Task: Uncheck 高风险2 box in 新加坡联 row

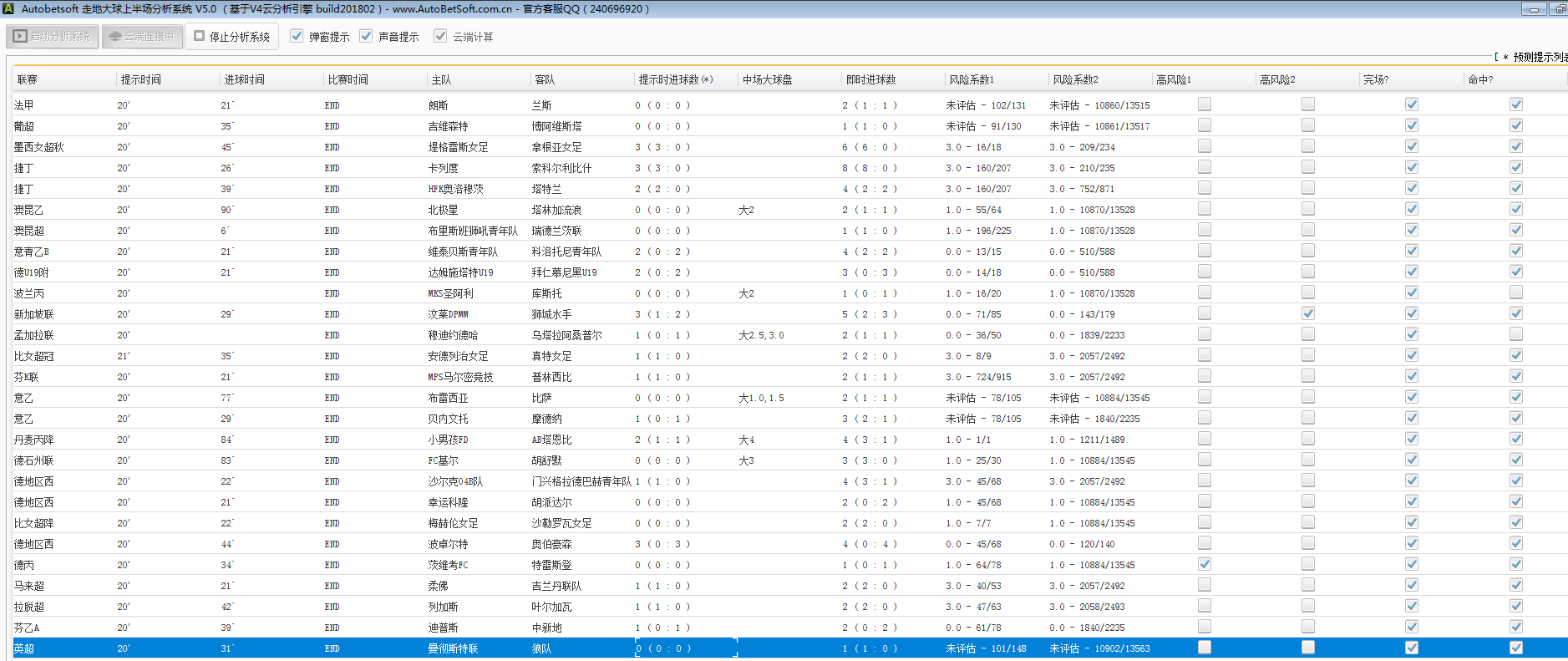Action: point(1307,313)
